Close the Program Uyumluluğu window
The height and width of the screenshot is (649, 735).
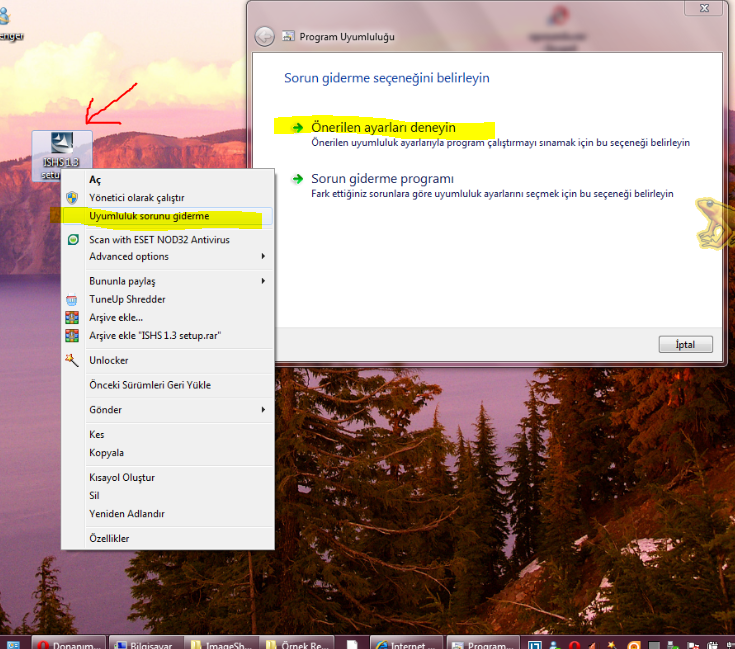(703, 8)
